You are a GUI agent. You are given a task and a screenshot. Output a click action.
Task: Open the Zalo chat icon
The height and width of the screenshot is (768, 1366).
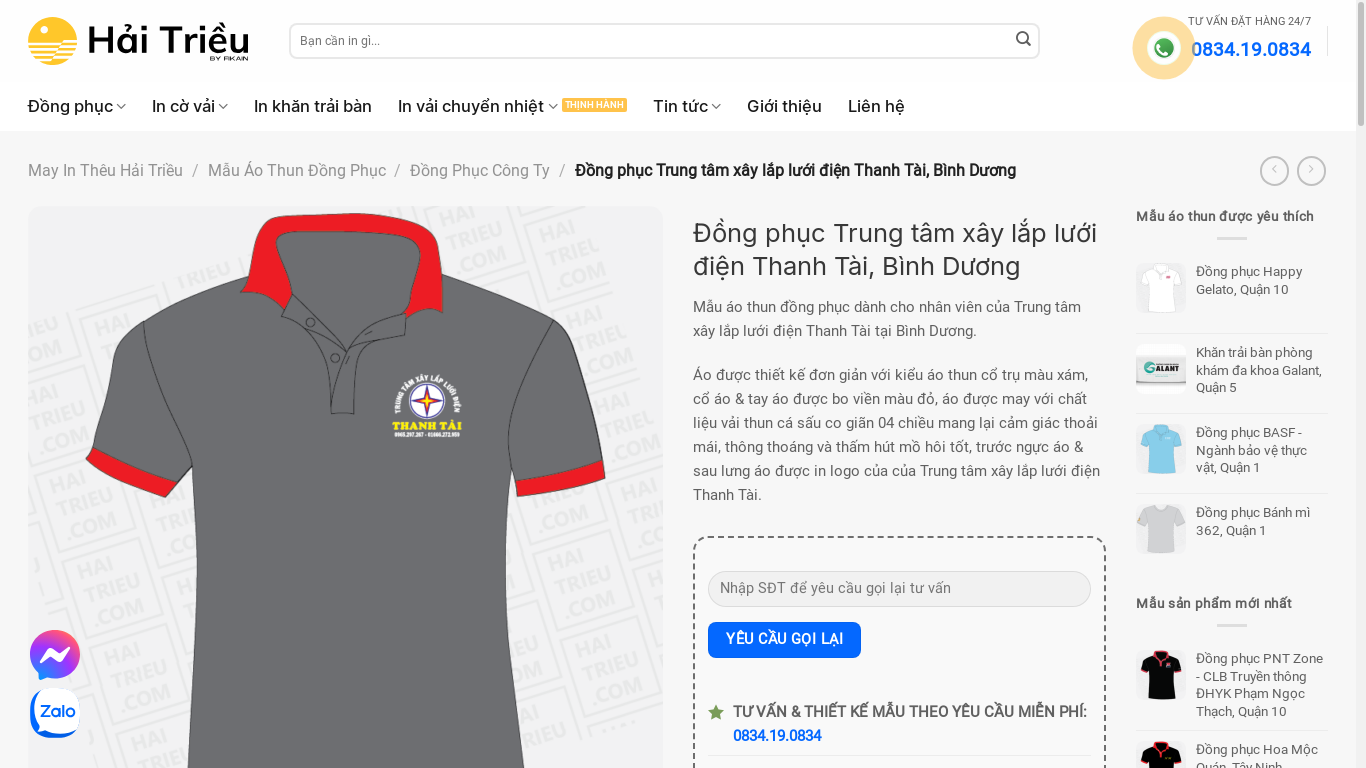55,712
